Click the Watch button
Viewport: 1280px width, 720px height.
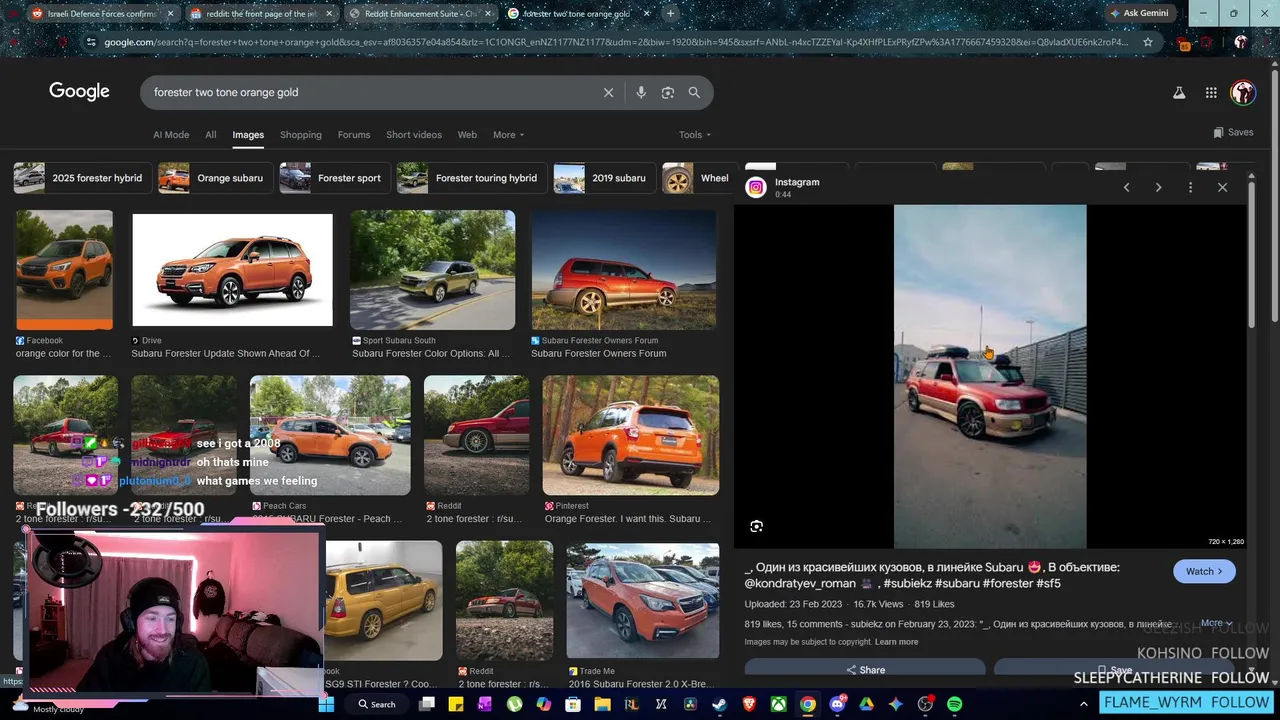(1204, 571)
